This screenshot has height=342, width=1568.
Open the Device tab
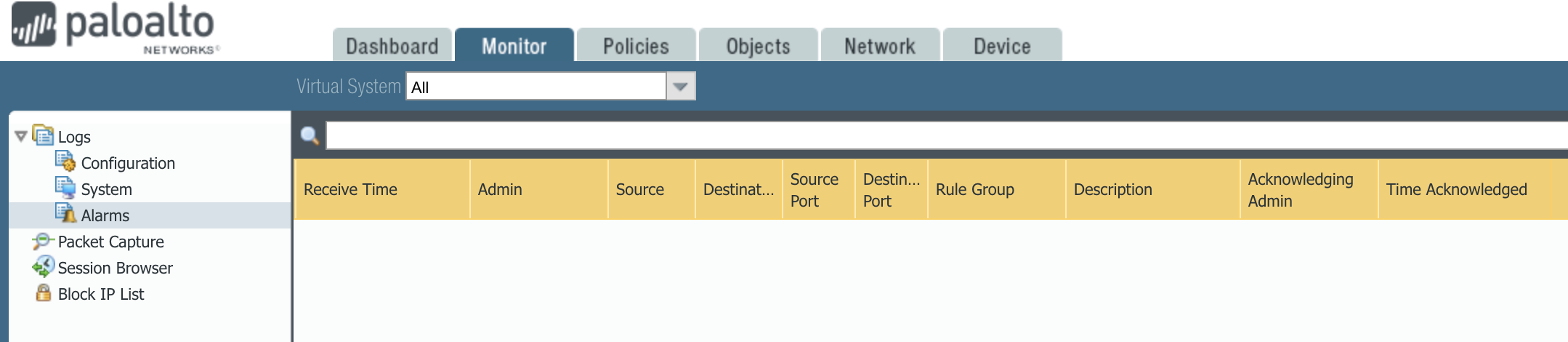1002,46
